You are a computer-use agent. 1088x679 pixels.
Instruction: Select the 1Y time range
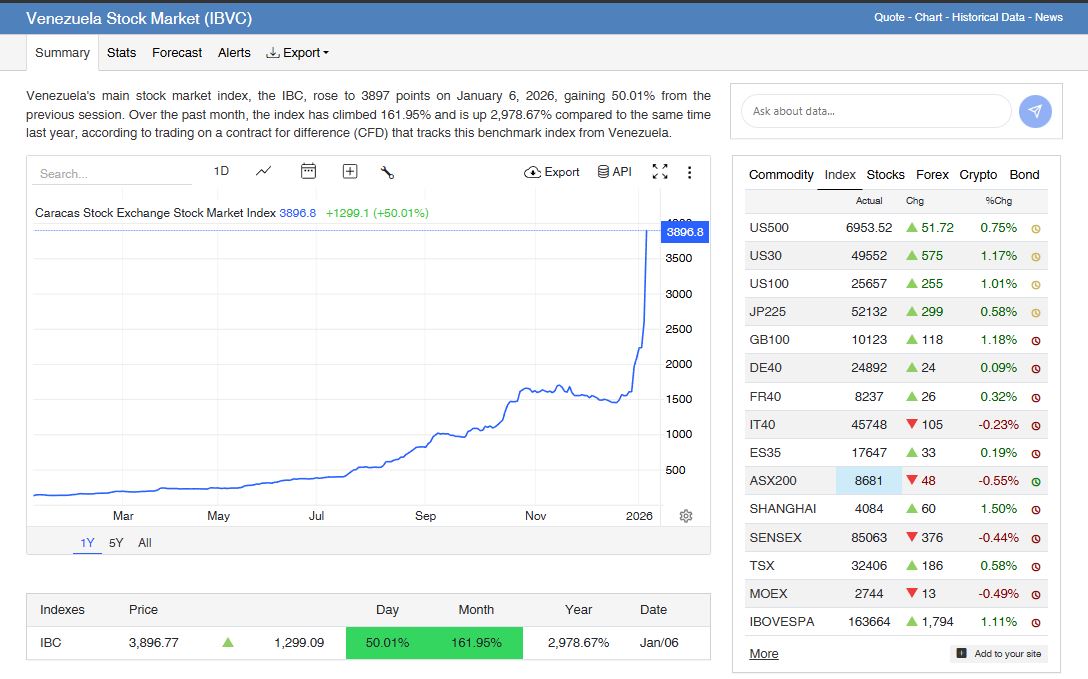(88, 543)
